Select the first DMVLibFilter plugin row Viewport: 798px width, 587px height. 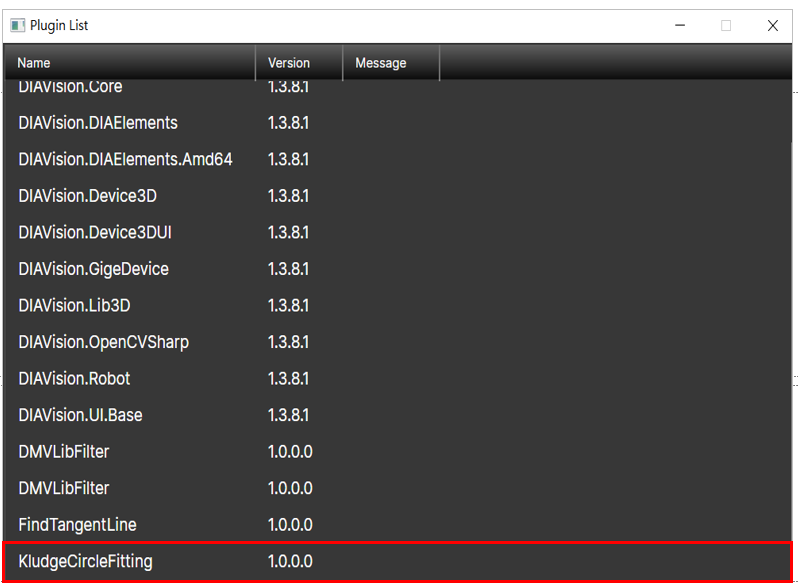click(64, 452)
